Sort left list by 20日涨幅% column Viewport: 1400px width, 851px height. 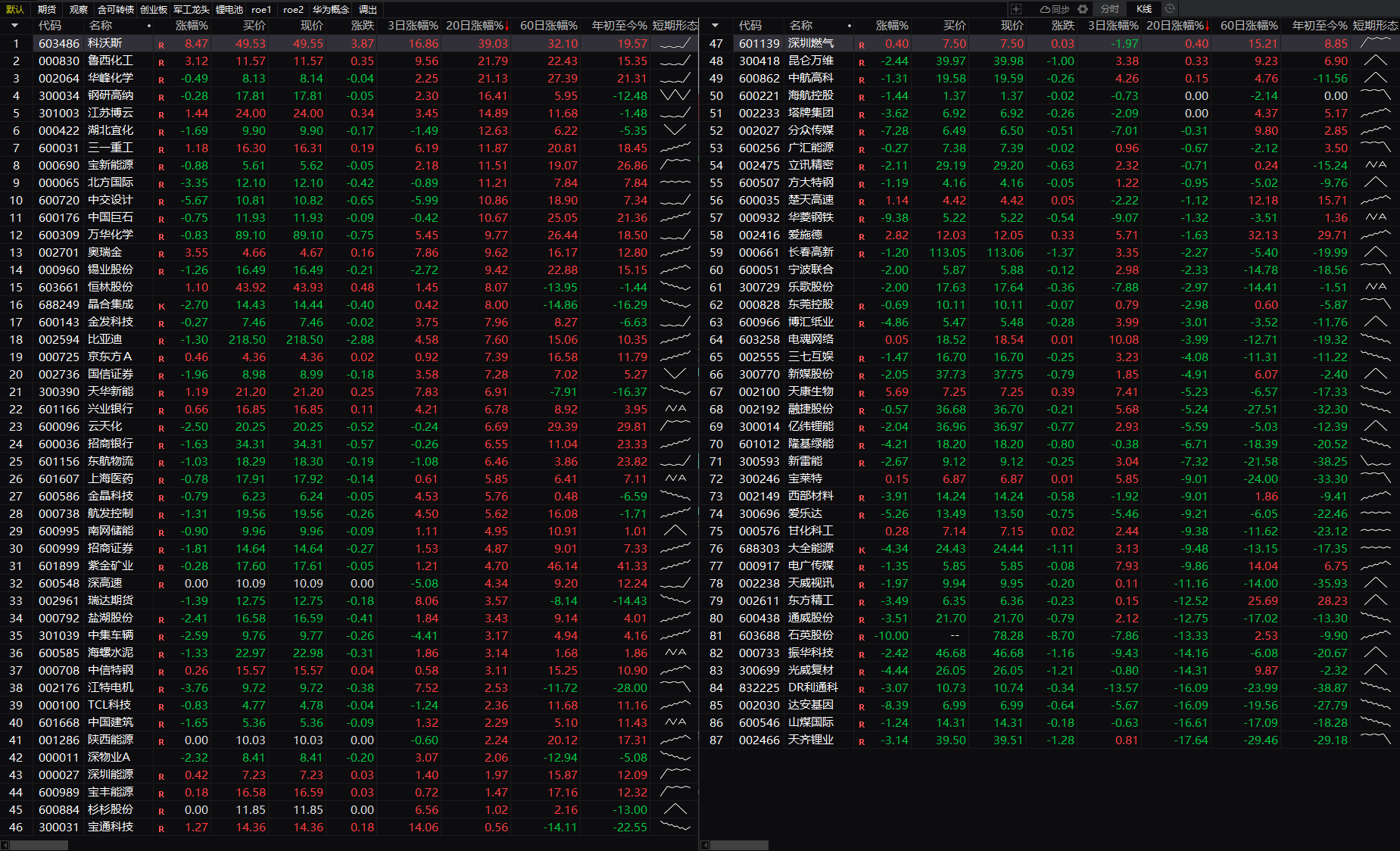(x=475, y=26)
